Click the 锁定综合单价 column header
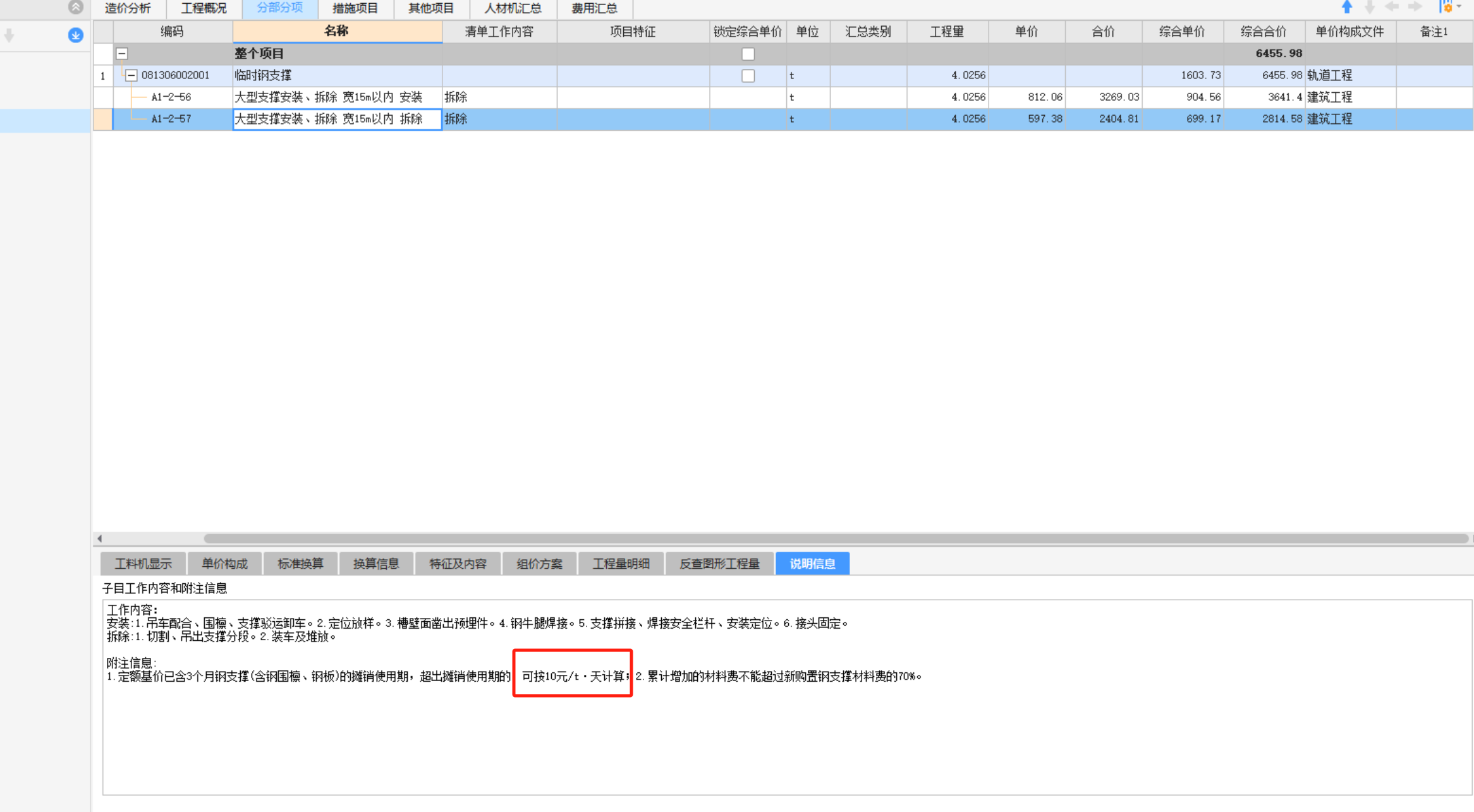Image resolution: width=1474 pixels, height=812 pixels. 748,32
